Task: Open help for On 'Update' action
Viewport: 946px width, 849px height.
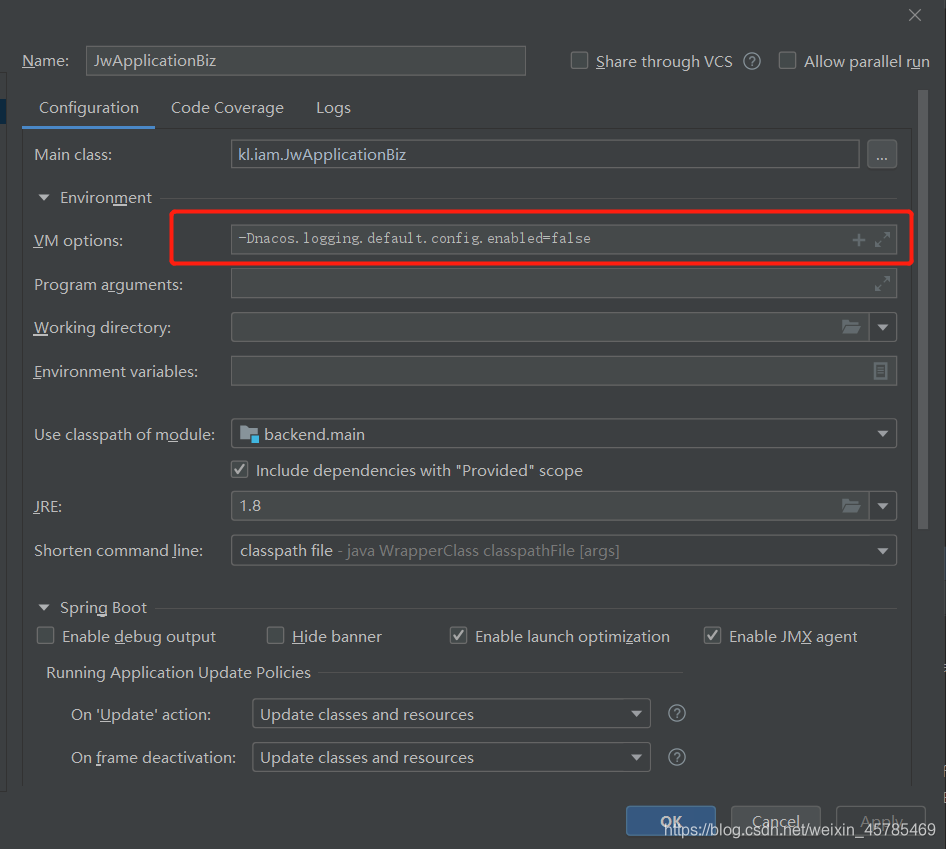Action: point(677,713)
